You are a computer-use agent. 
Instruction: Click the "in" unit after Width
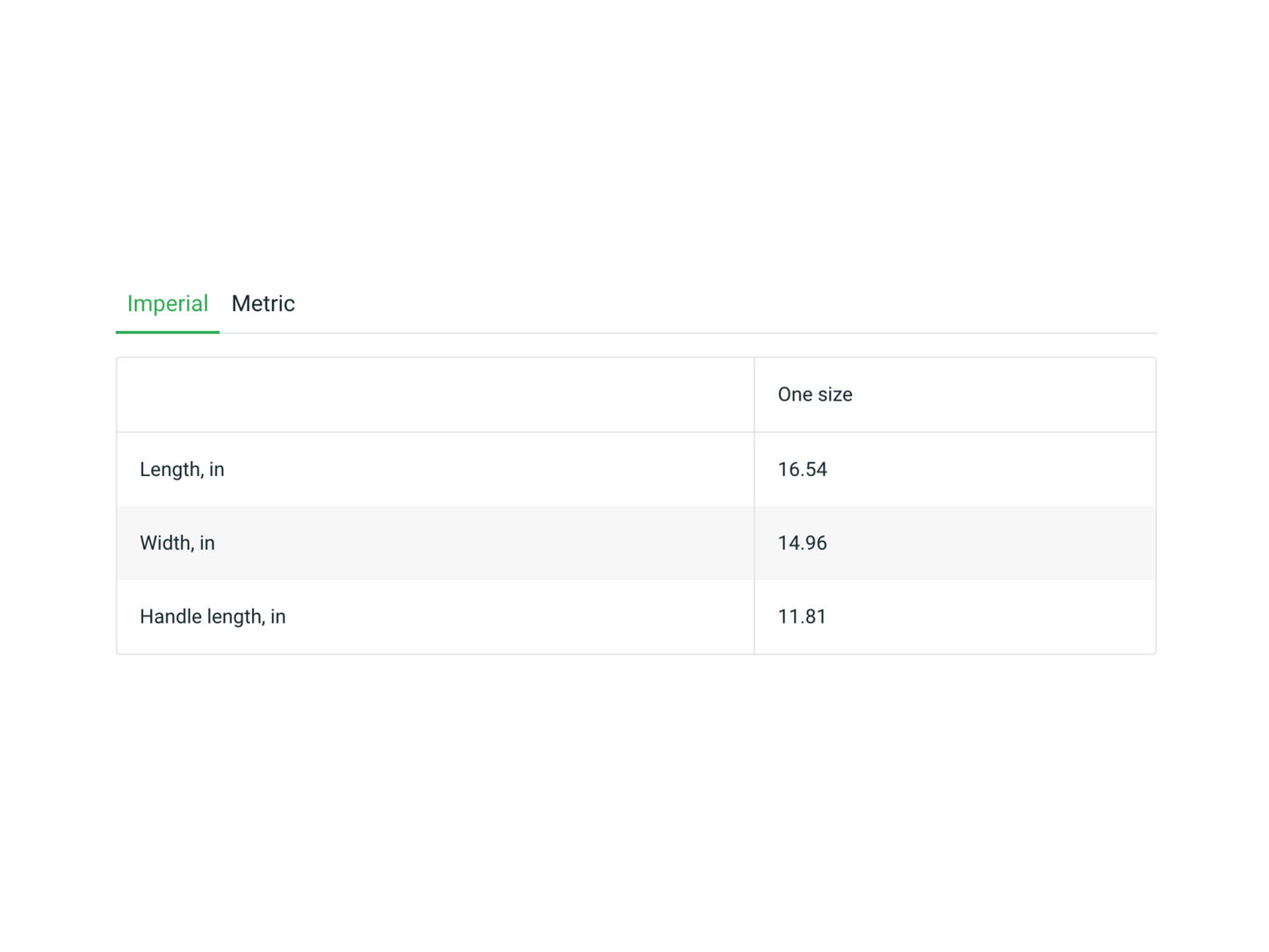click(x=207, y=544)
